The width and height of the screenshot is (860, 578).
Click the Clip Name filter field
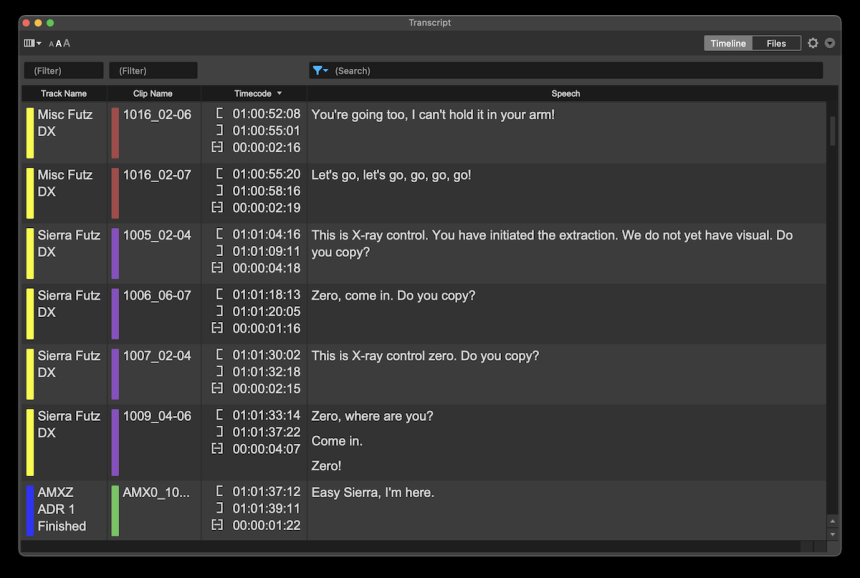click(152, 70)
